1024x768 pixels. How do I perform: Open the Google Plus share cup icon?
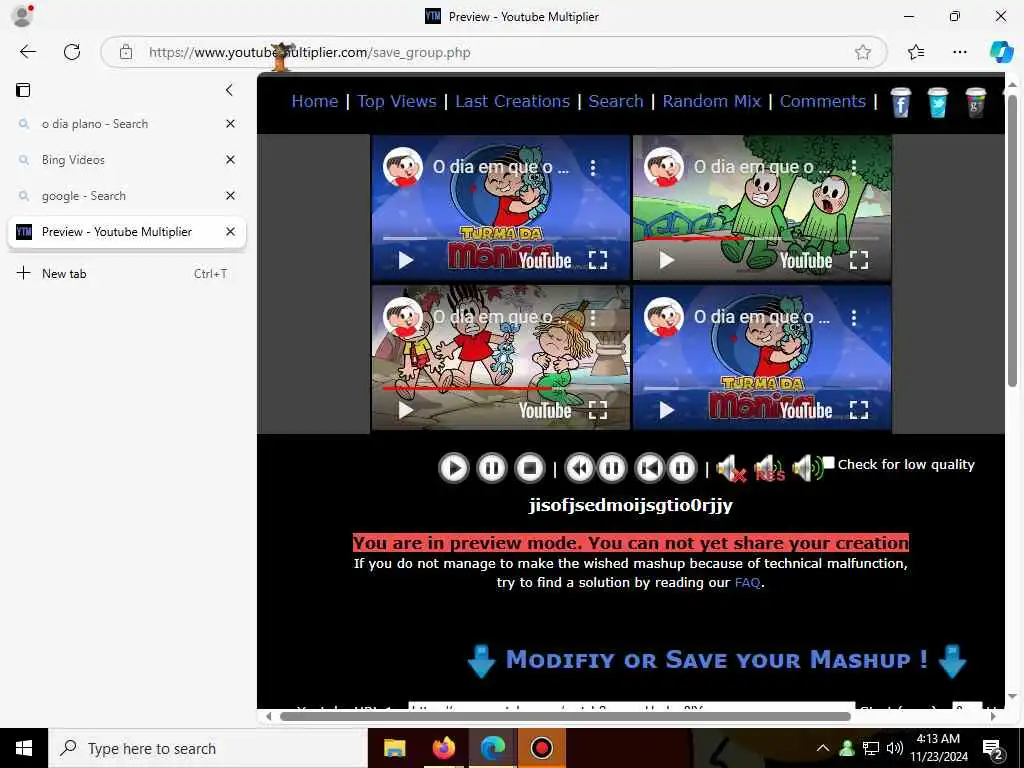[x=976, y=102]
